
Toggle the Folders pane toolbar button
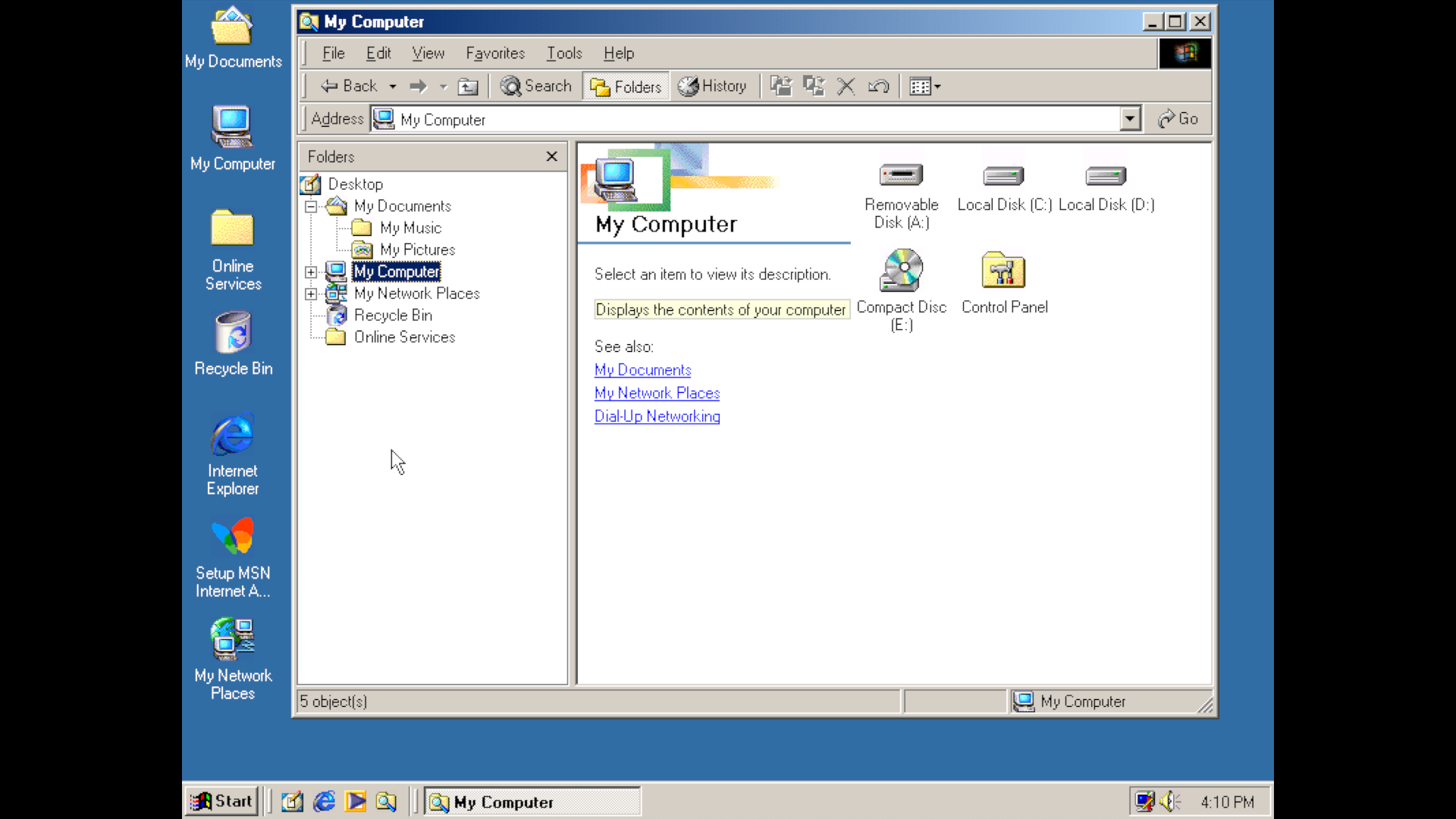pyautogui.click(x=626, y=86)
